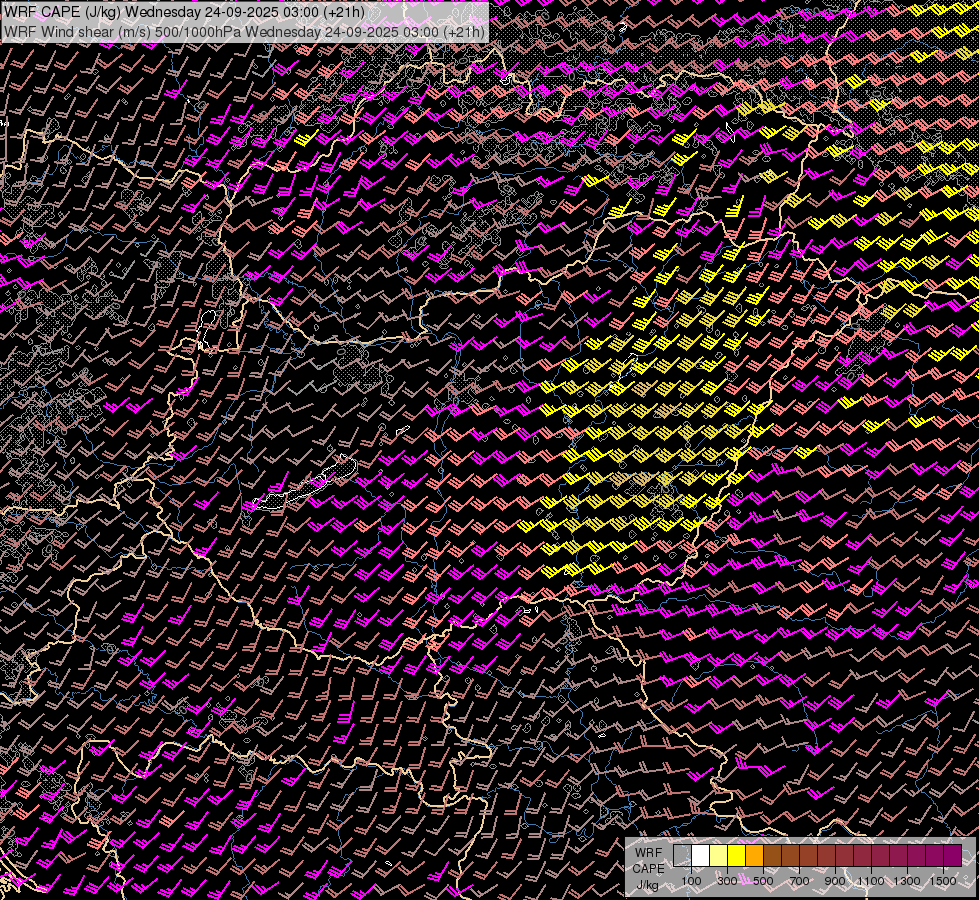Select the rightmost purple legend swatch
The height and width of the screenshot is (900, 979).
coord(952,856)
